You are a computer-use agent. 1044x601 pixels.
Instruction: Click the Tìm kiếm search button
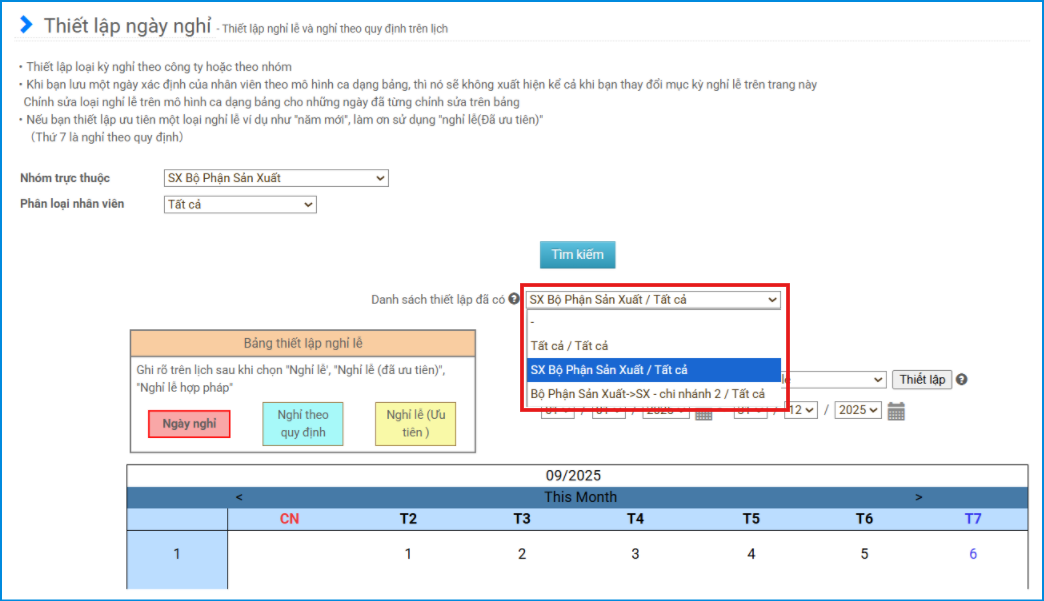point(577,254)
